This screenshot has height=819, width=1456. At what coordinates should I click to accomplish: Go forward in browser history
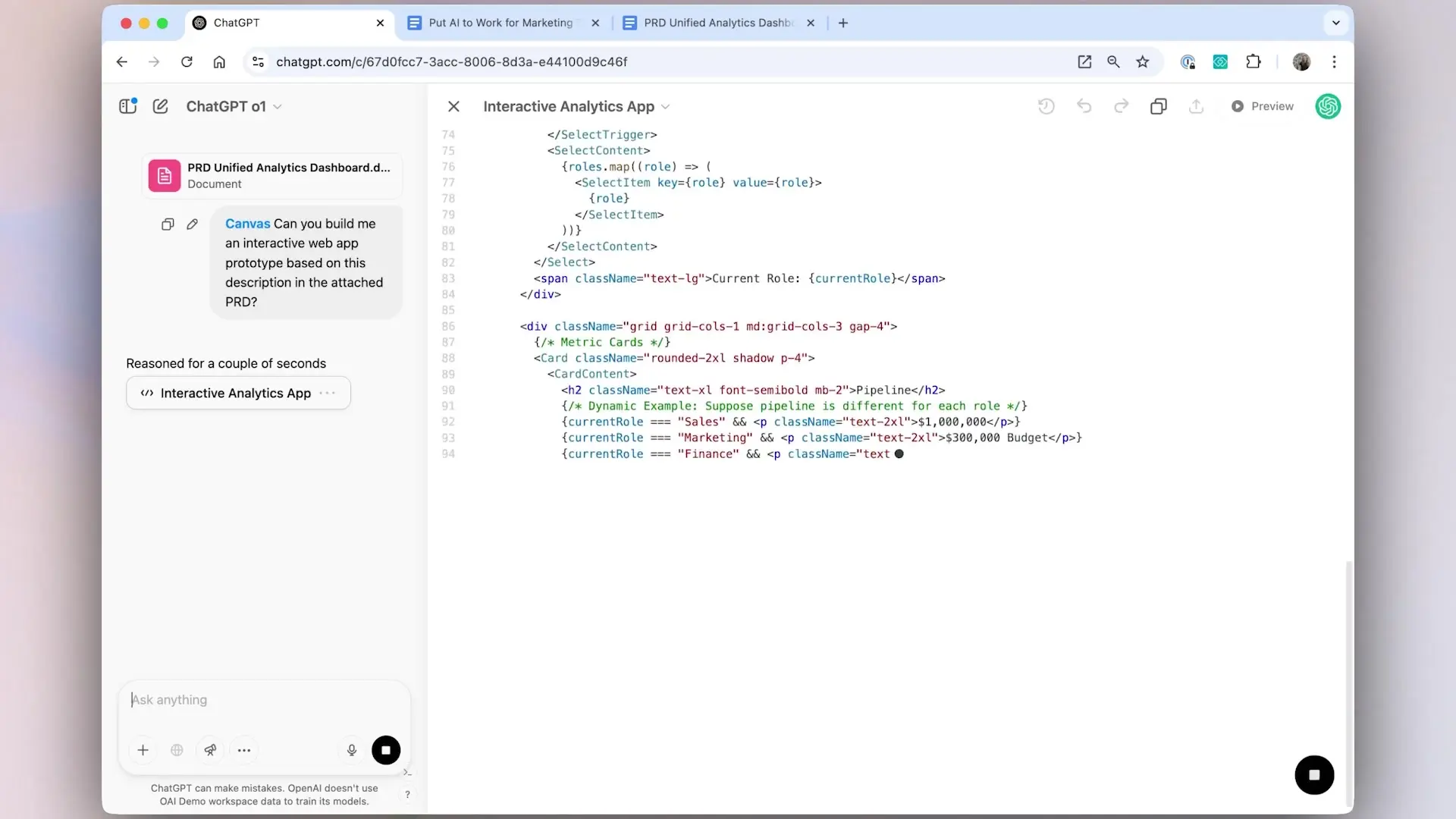[x=154, y=62]
